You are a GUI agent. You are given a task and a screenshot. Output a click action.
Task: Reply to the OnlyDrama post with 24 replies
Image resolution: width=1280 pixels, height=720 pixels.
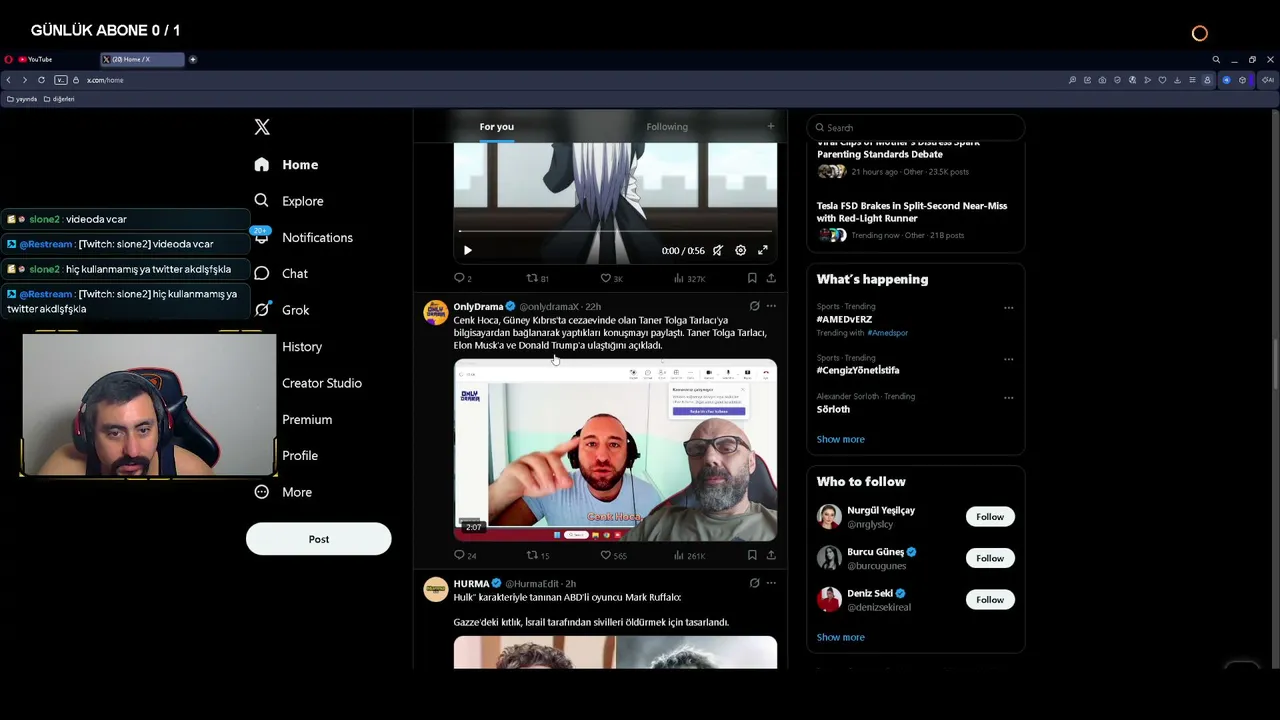pos(465,555)
